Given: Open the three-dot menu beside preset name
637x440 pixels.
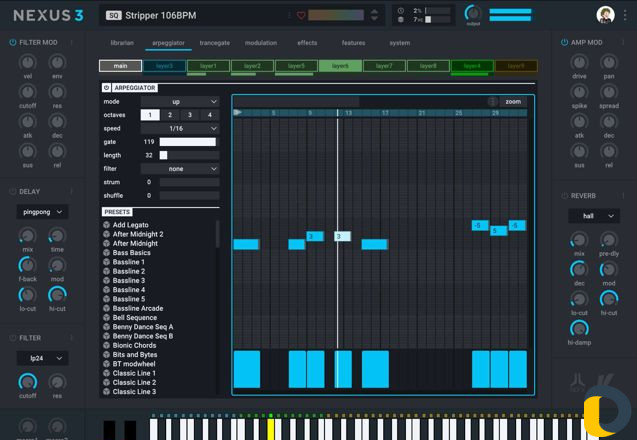Looking at the screenshot, I should point(289,15).
